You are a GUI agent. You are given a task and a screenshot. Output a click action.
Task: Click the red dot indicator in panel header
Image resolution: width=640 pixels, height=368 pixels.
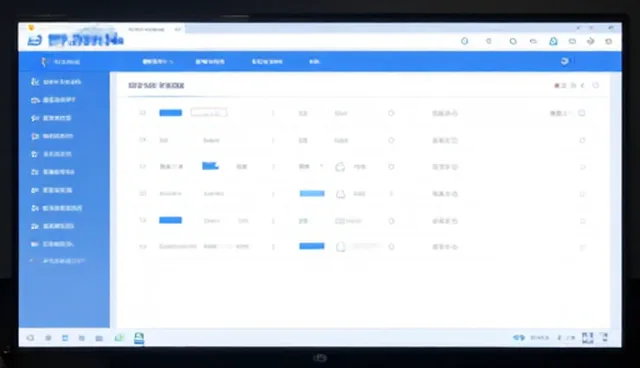557,85
